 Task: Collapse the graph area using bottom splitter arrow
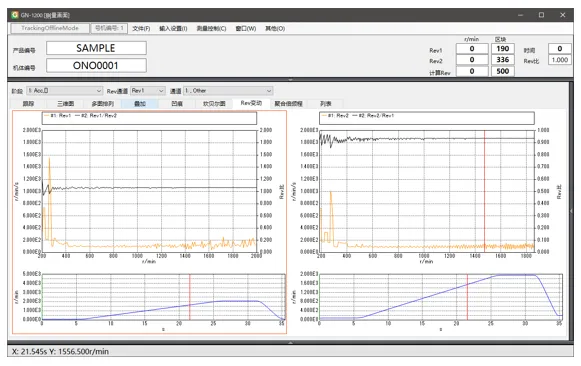[290, 343]
